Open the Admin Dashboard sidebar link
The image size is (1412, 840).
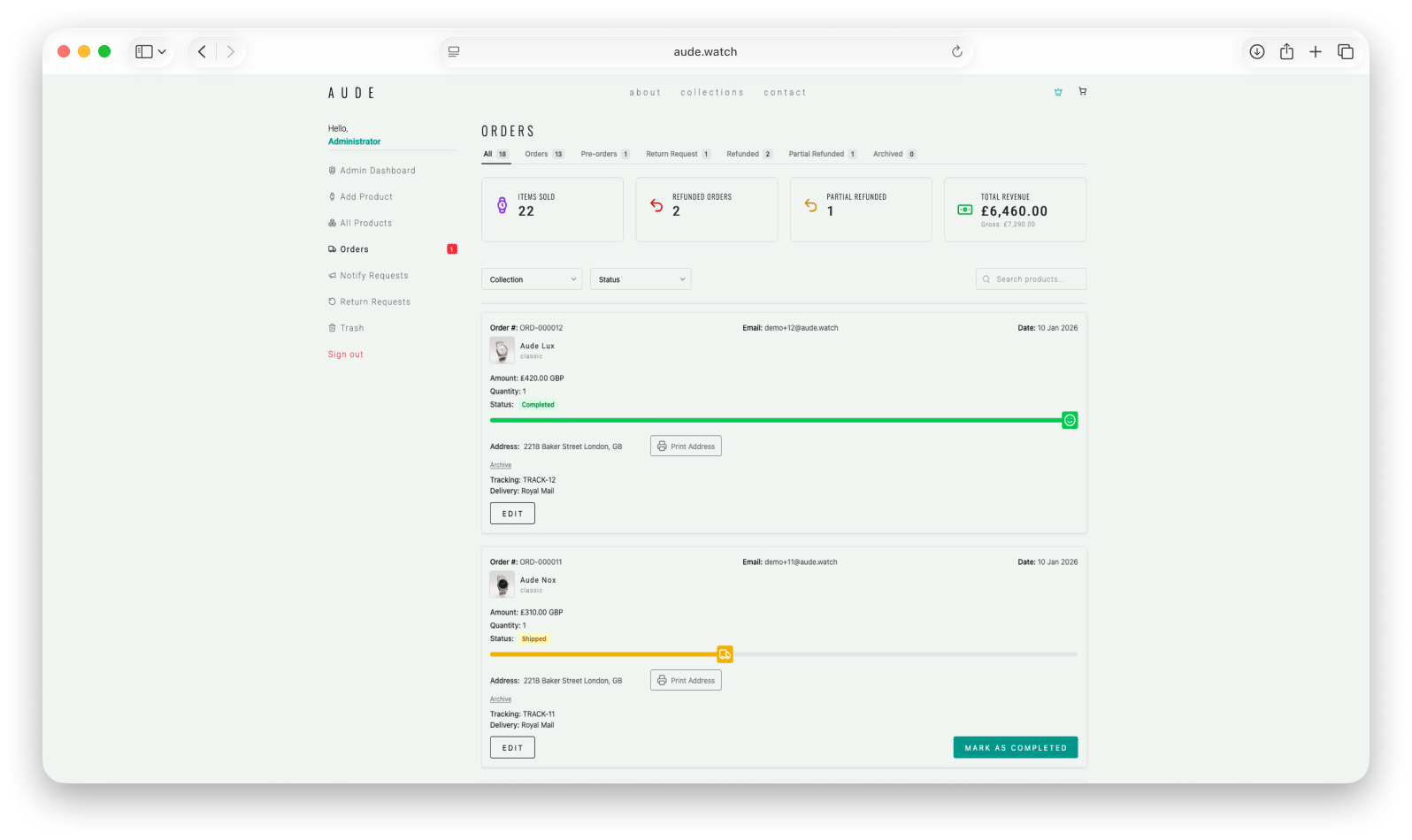[372, 171]
